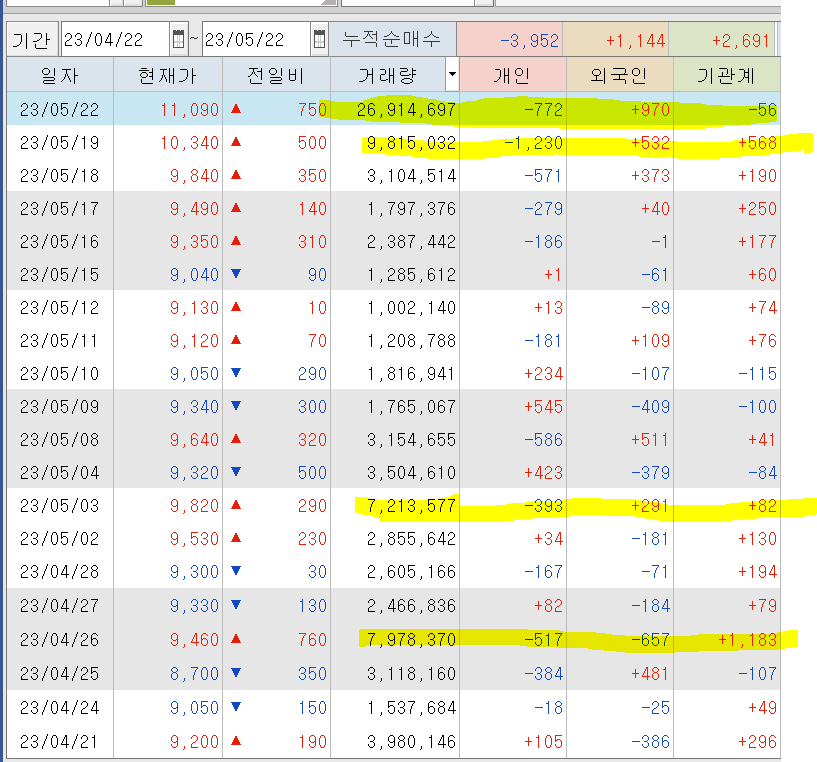817x762 pixels.
Task: Select the 거래량 column header
Action: point(388,75)
